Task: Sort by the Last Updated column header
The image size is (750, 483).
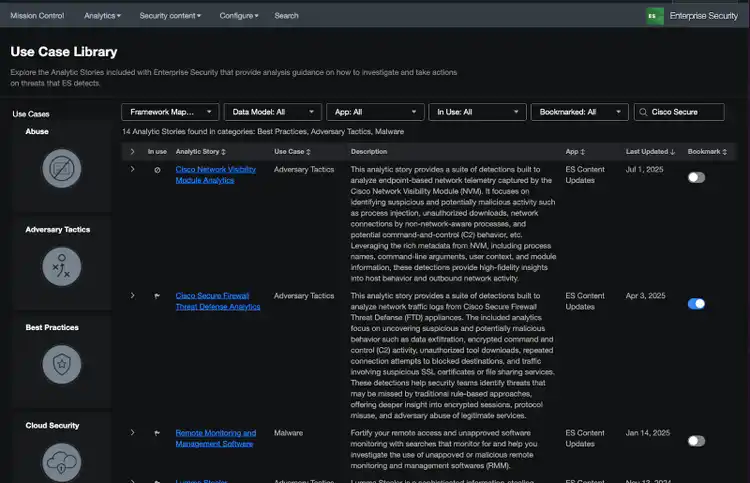Action: tap(650, 151)
